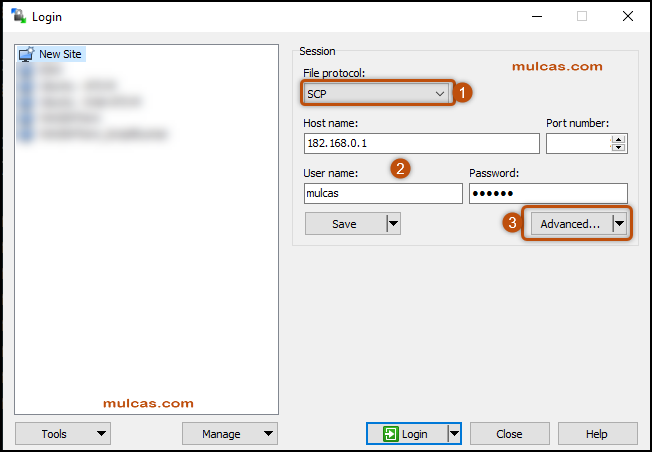Click the green Login arrow icon
The height and width of the screenshot is (452, 652).
click(389, 434)
